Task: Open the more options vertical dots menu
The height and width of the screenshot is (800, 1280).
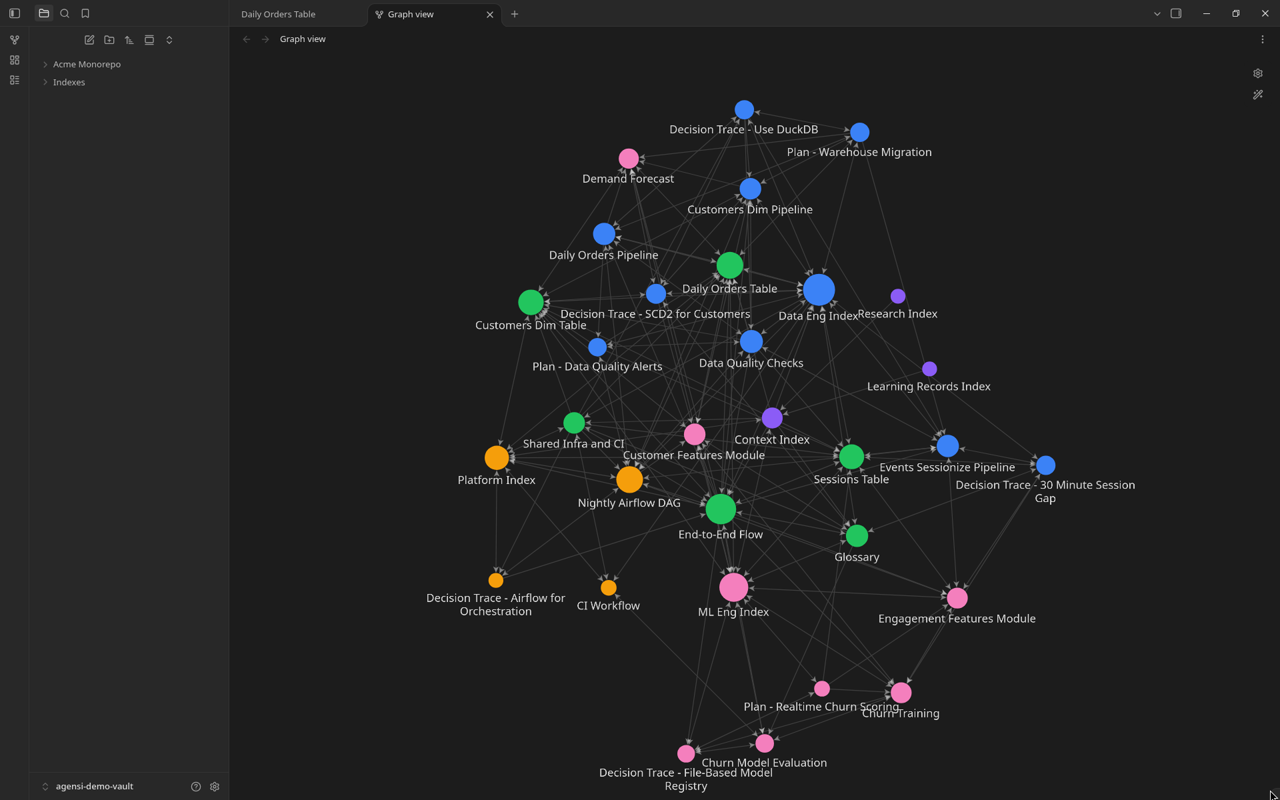Action: coord(1262,39)
